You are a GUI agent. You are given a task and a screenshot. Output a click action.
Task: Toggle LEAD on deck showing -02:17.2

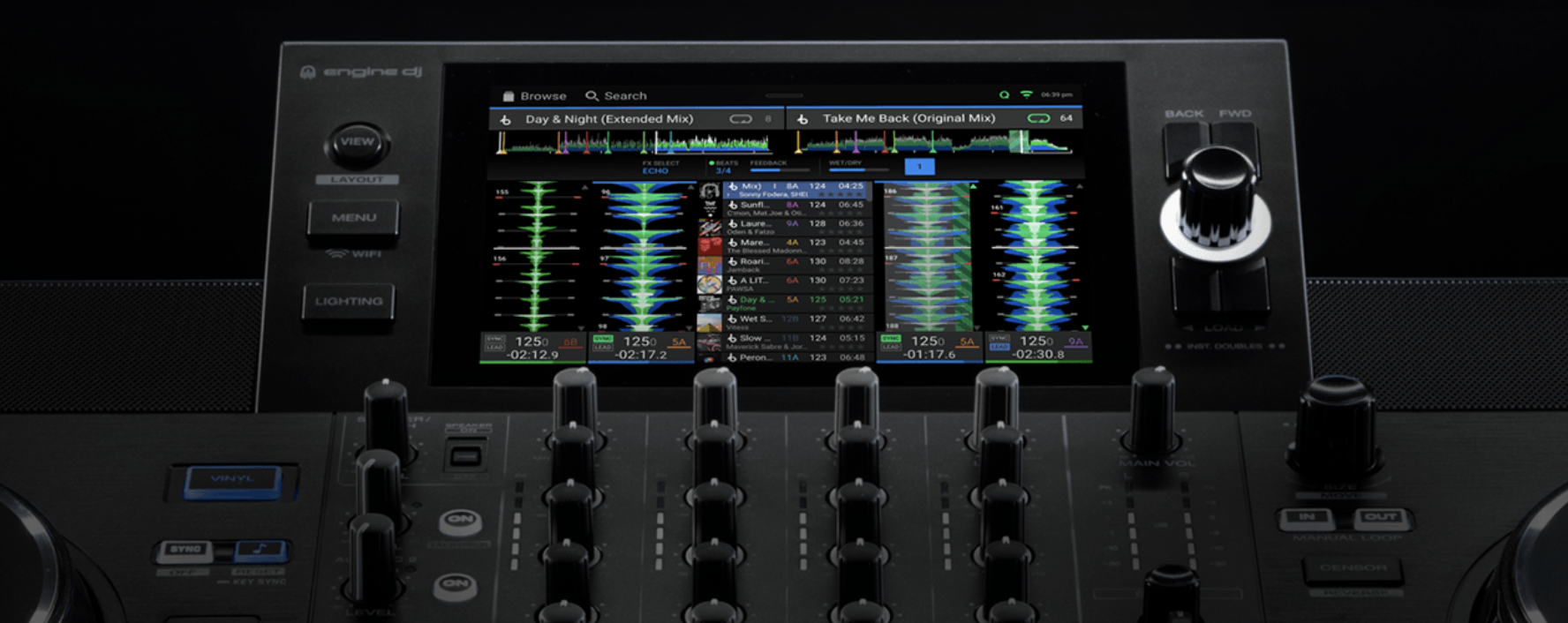[603, 347]
